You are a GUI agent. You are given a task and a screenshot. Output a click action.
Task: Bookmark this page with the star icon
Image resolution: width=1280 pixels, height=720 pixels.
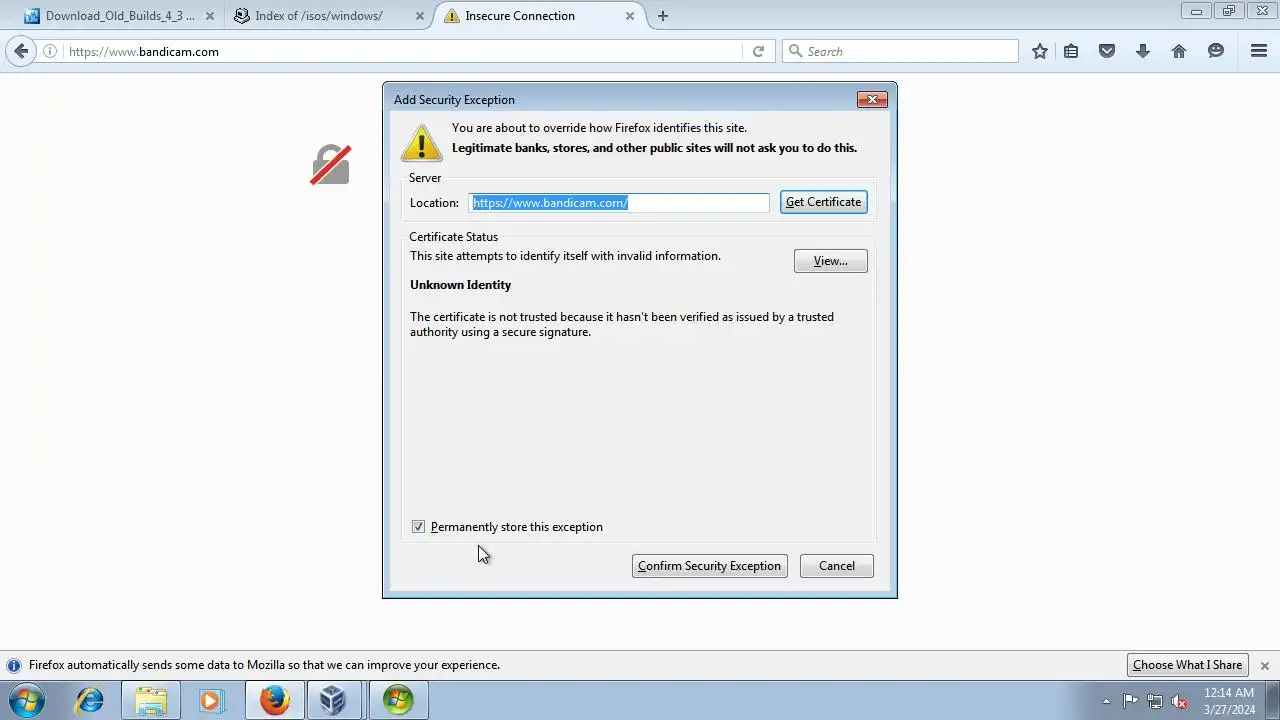click(1040, 51)
